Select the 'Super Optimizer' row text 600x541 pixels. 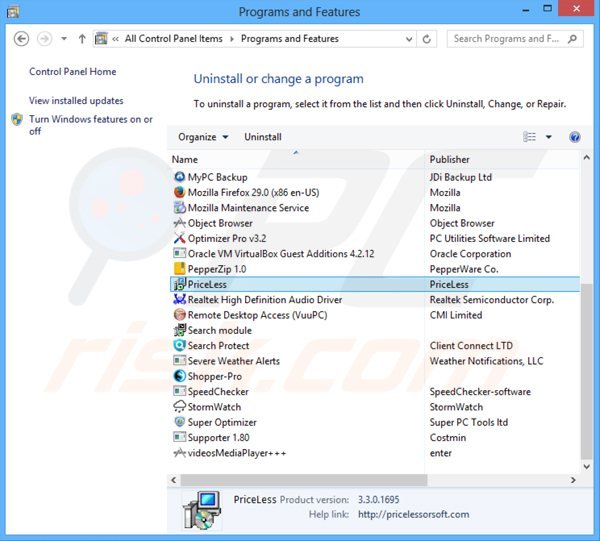pyautogui.click(x=222, y=422)
